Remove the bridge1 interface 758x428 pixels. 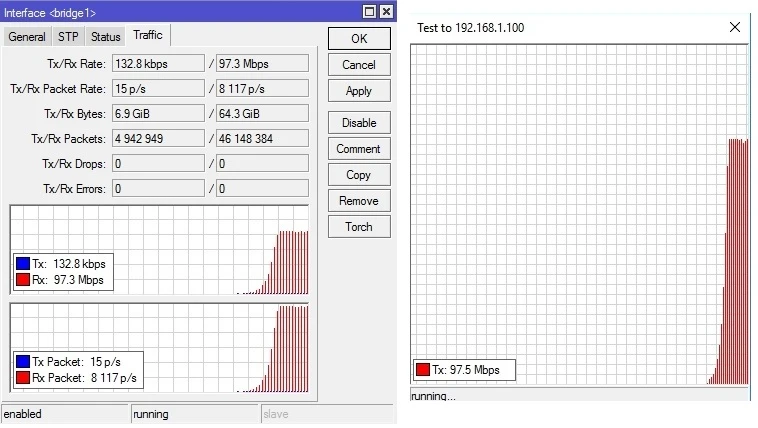click(358, 201)
